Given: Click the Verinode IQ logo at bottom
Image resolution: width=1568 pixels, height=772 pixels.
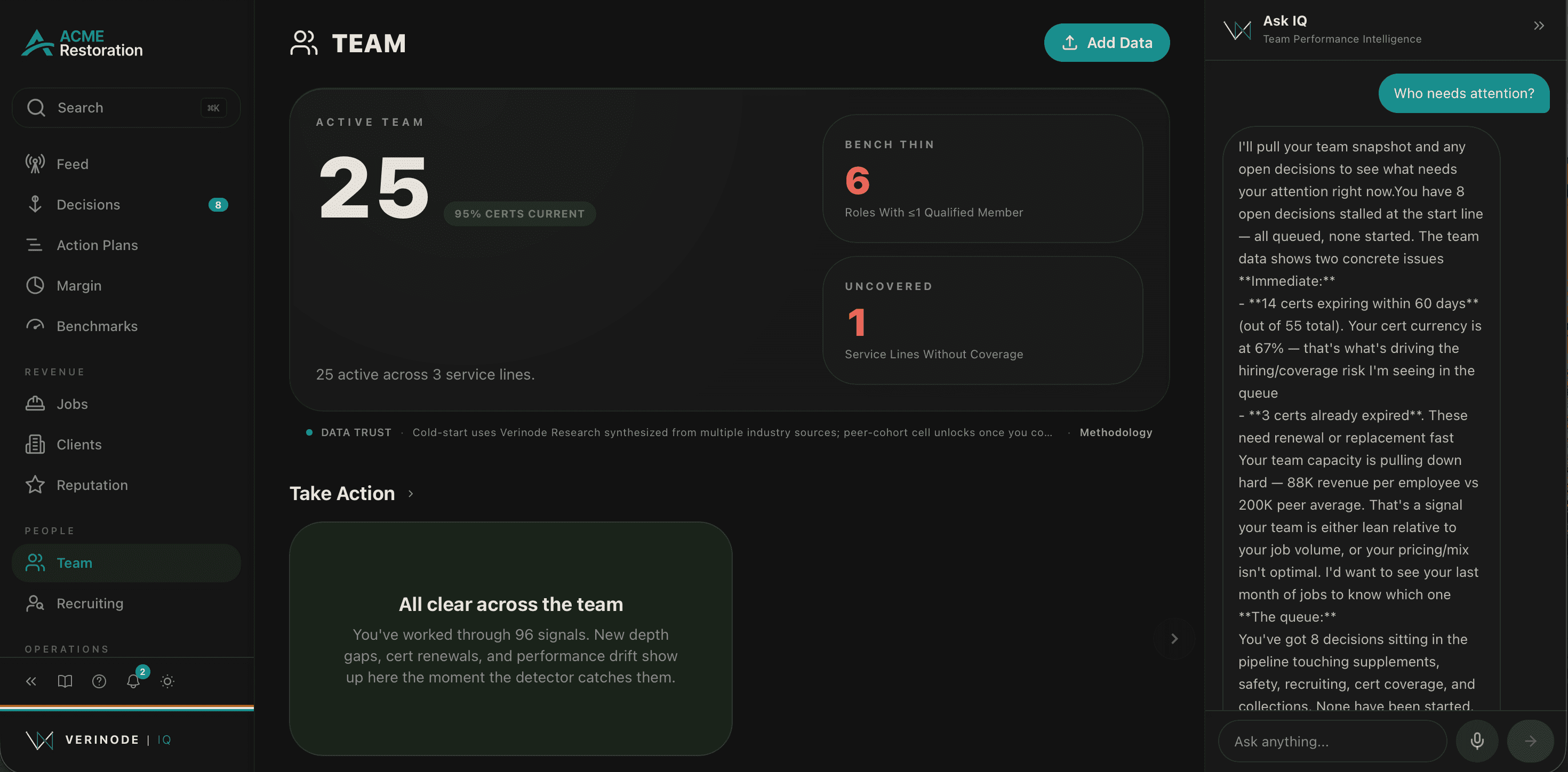Looking at the screenshot, I should [x=99, y=739].
